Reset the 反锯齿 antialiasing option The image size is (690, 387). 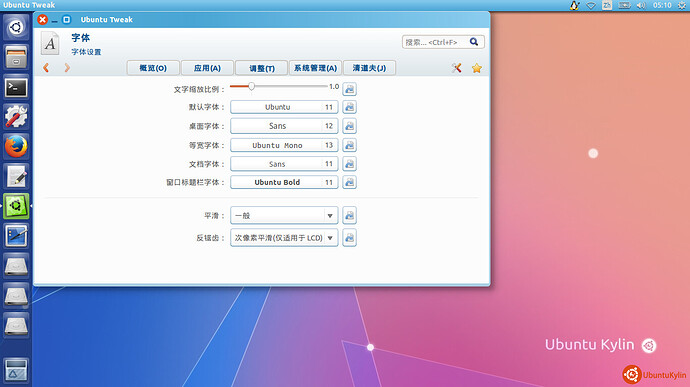tap(349, 238)
